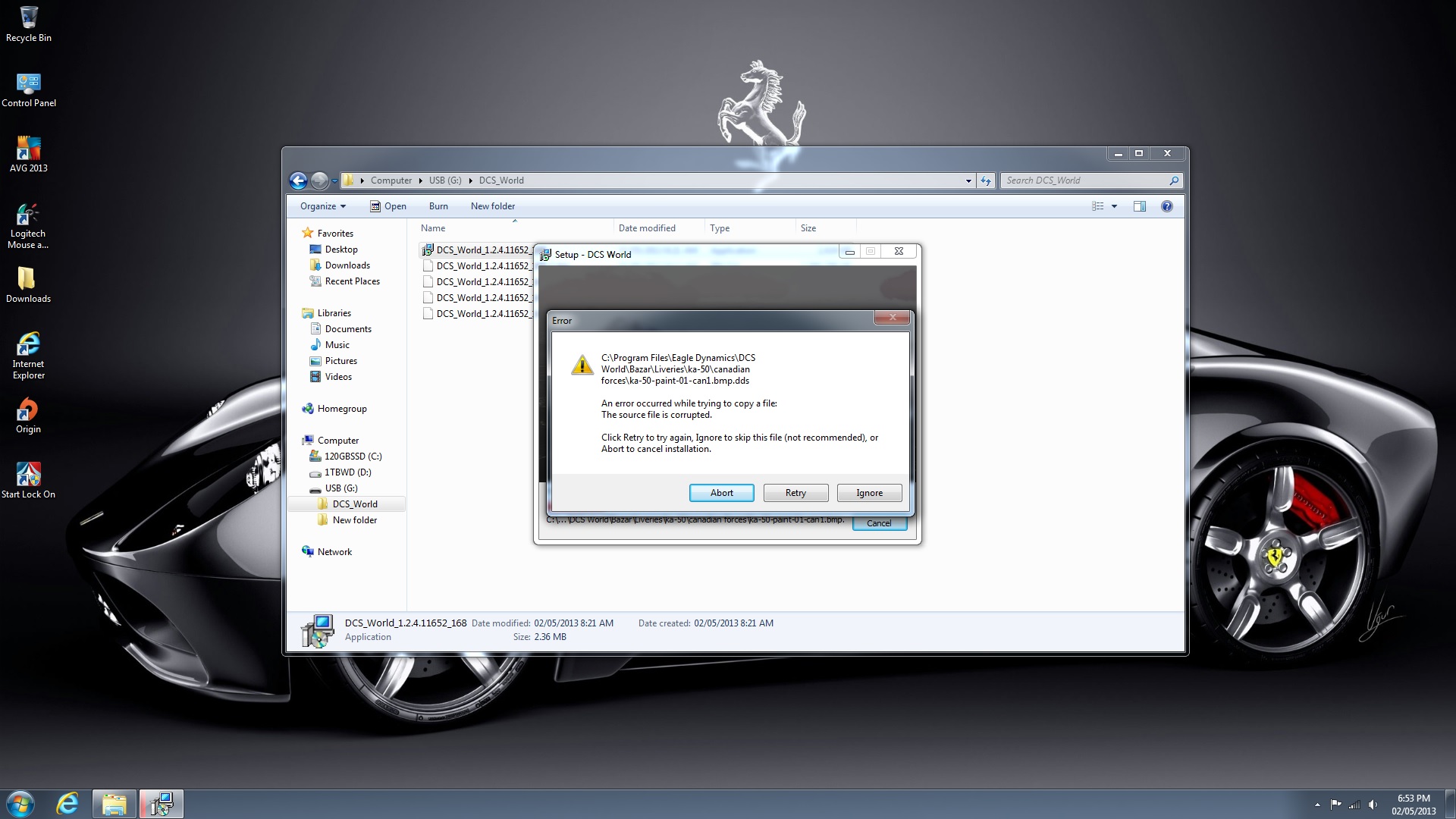The image size is (1456, 819).
Task: Select Homegroup in the navigation pane
Action: click(x=334, y=409)
